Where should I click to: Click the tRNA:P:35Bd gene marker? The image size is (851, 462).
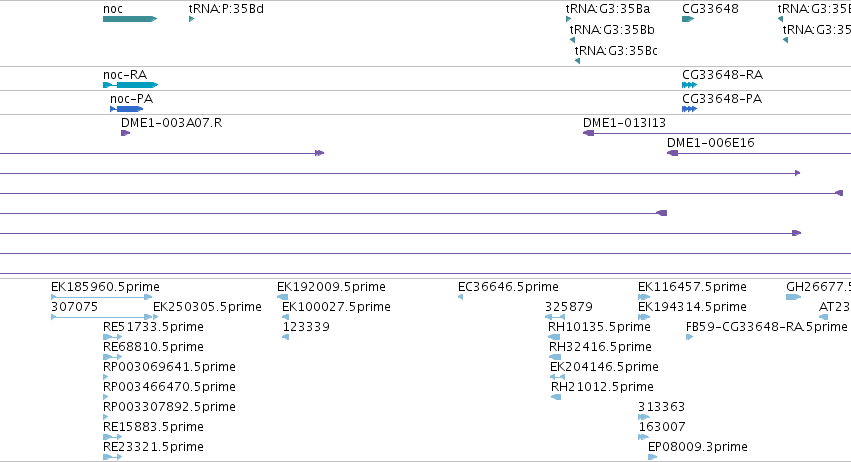(192, 19)
